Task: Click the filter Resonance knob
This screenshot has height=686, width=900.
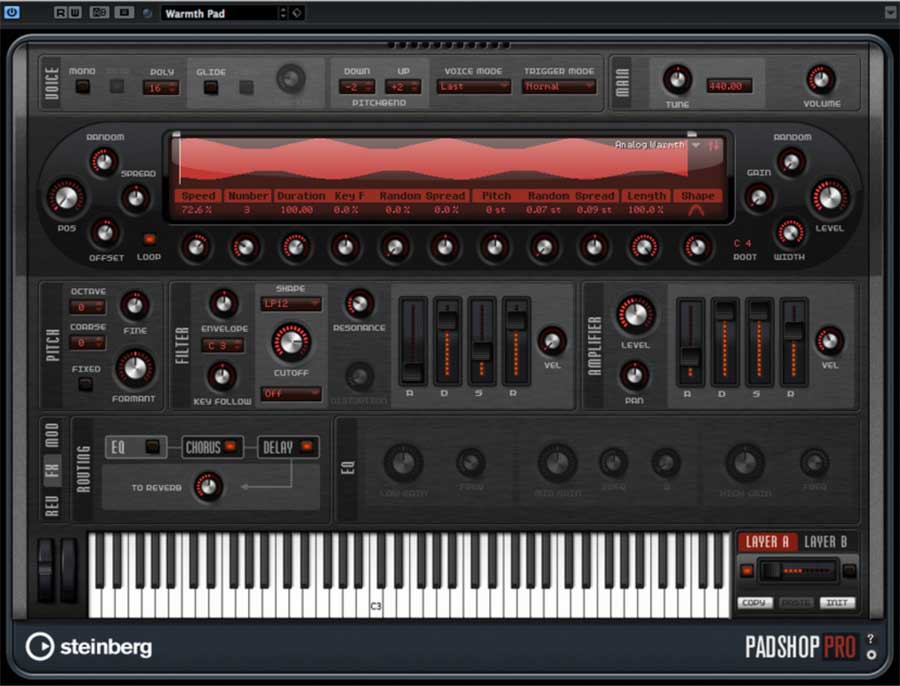Action: point(359,303)
